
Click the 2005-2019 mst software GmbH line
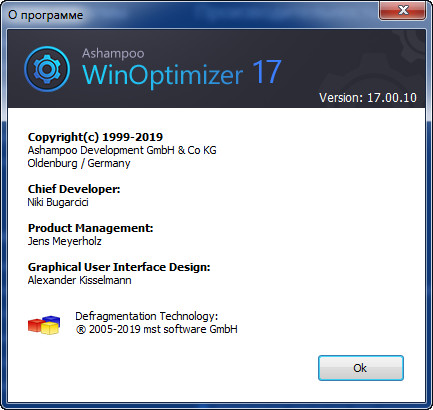point(157,329)
